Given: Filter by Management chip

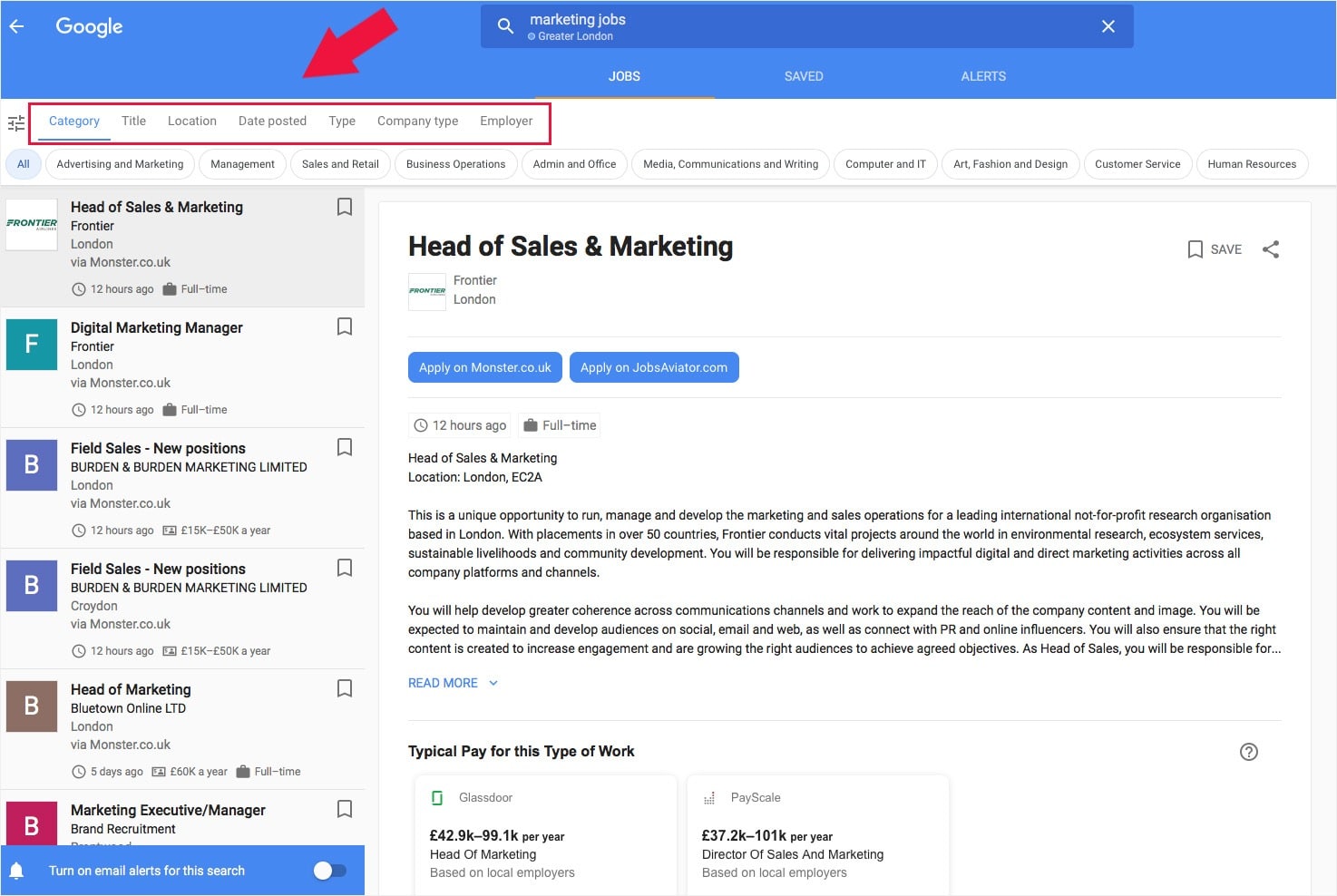Looking at the screenshot, I should pyautogui.click(x=242, y=164).
